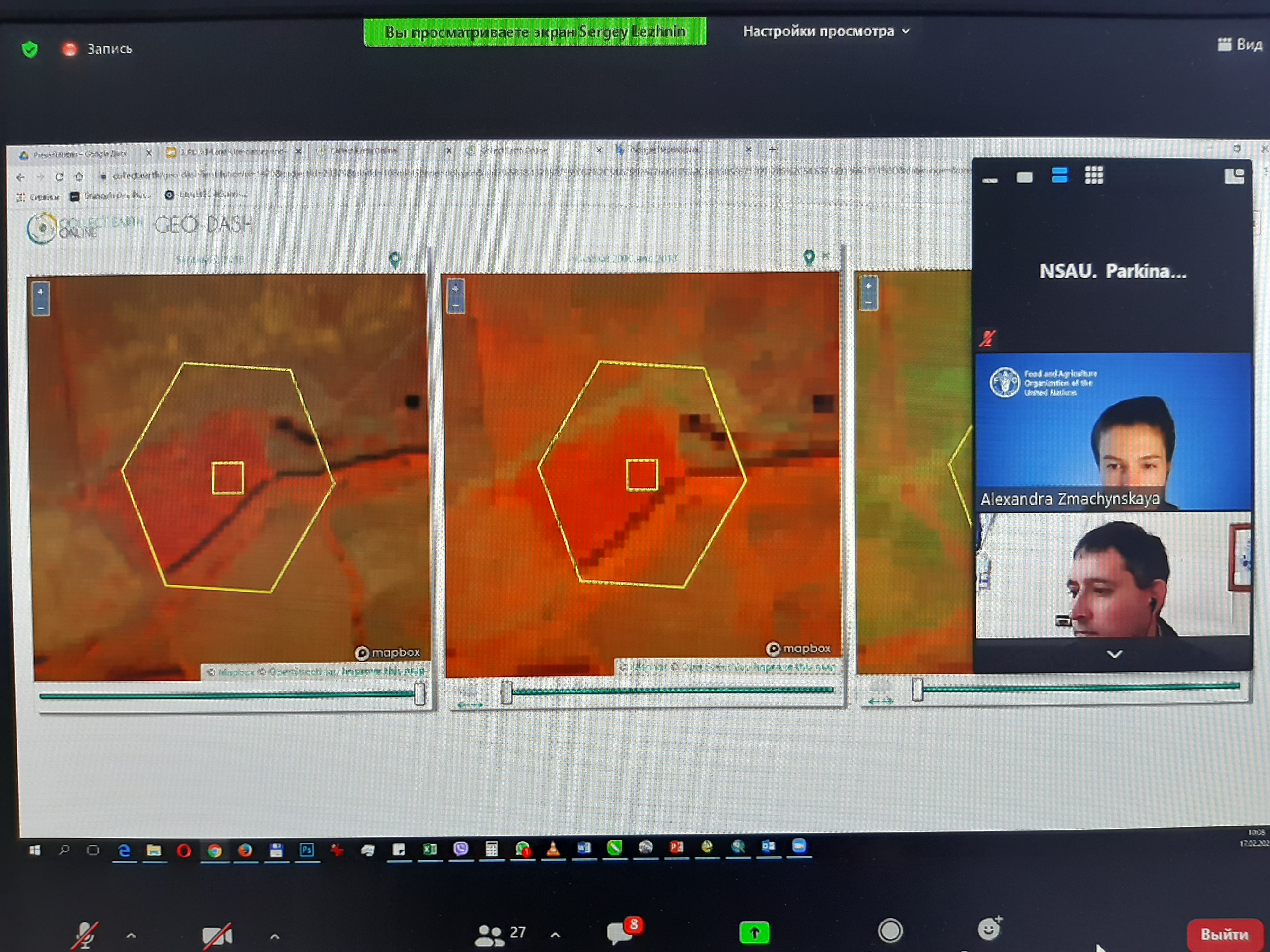
Task: Click the Landsat panel opacity slider handle
Action: coord(506,692)
